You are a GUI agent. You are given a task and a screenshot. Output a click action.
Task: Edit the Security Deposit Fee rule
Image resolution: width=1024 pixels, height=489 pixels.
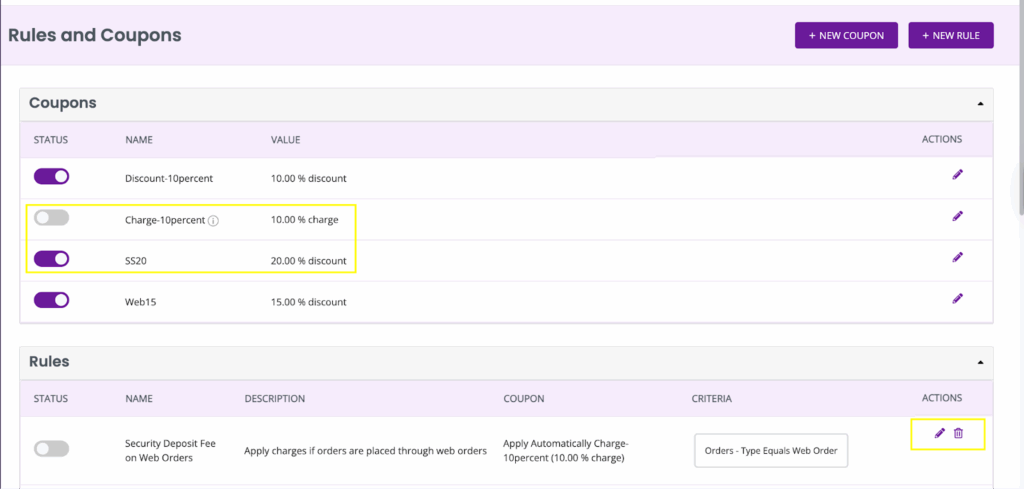(940, 433)
